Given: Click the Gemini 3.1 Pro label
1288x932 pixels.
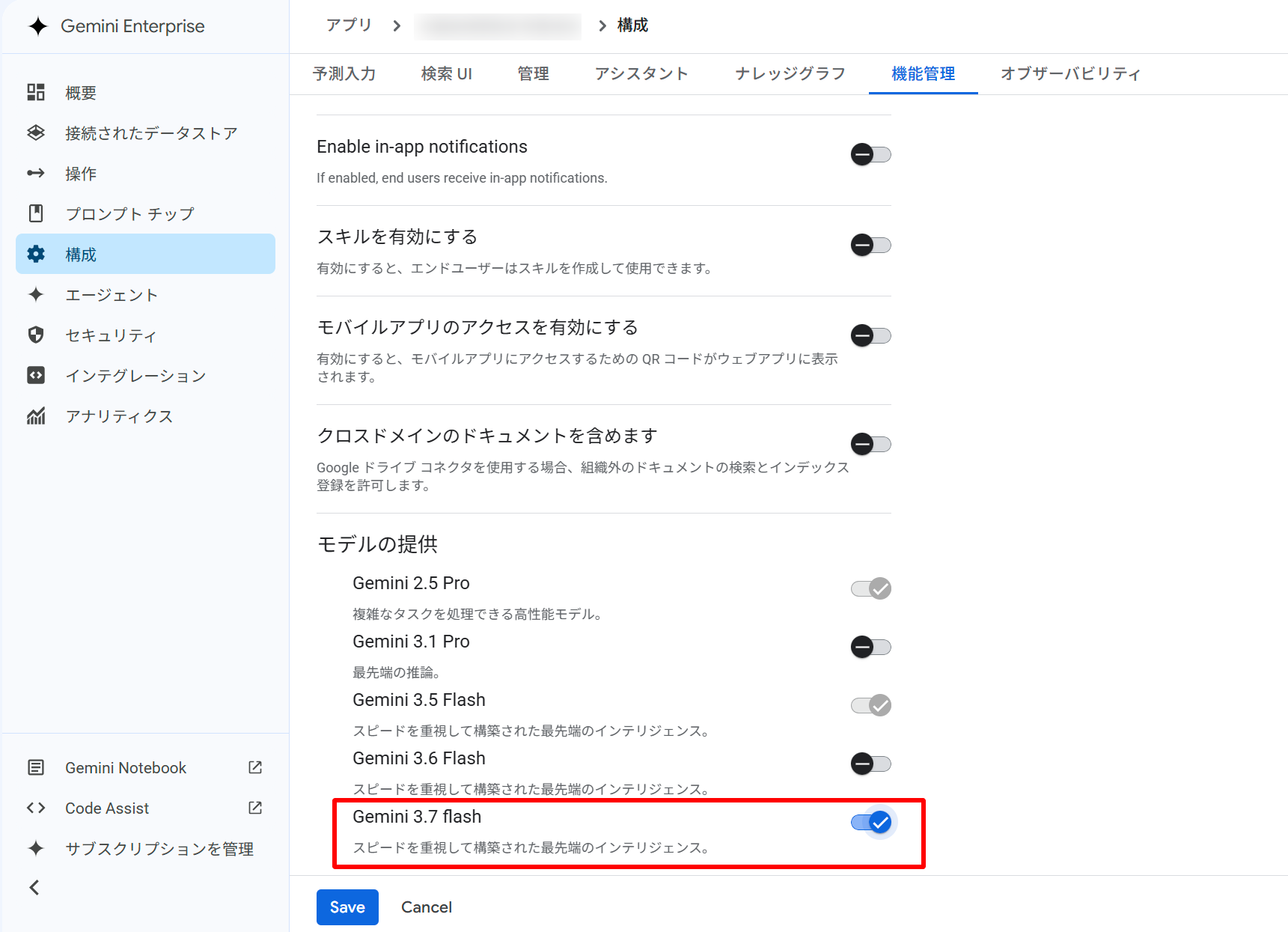Looking at the screenshot, I should [411, 642].
